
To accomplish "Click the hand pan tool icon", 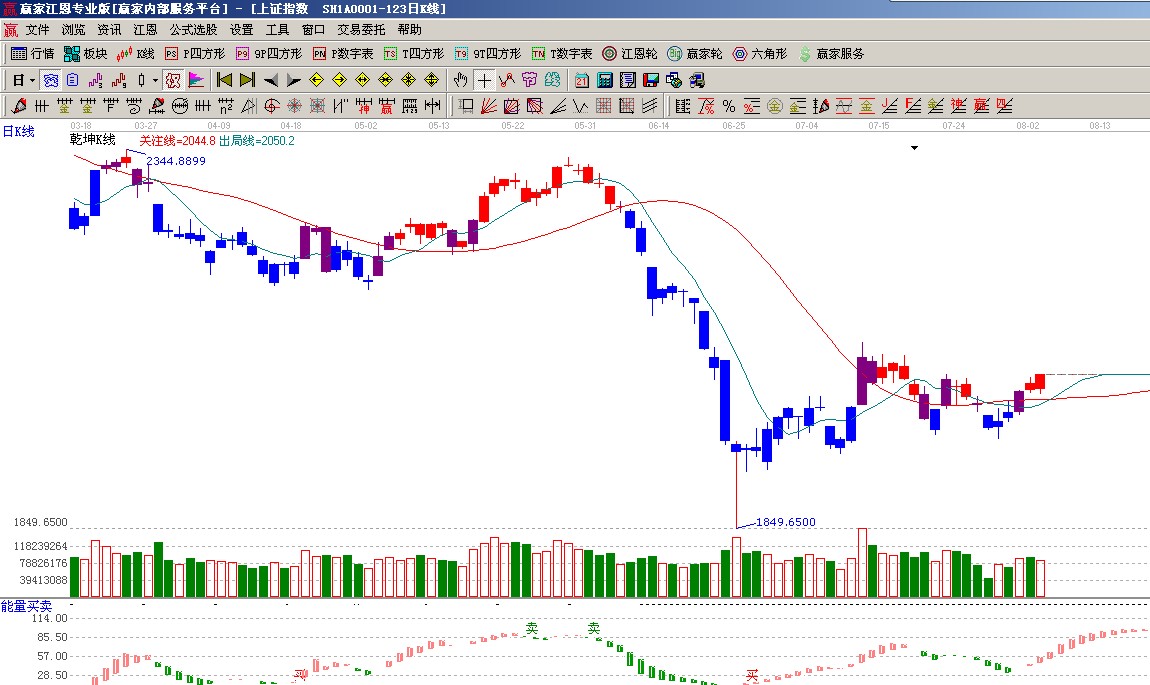I will point(461,80).
